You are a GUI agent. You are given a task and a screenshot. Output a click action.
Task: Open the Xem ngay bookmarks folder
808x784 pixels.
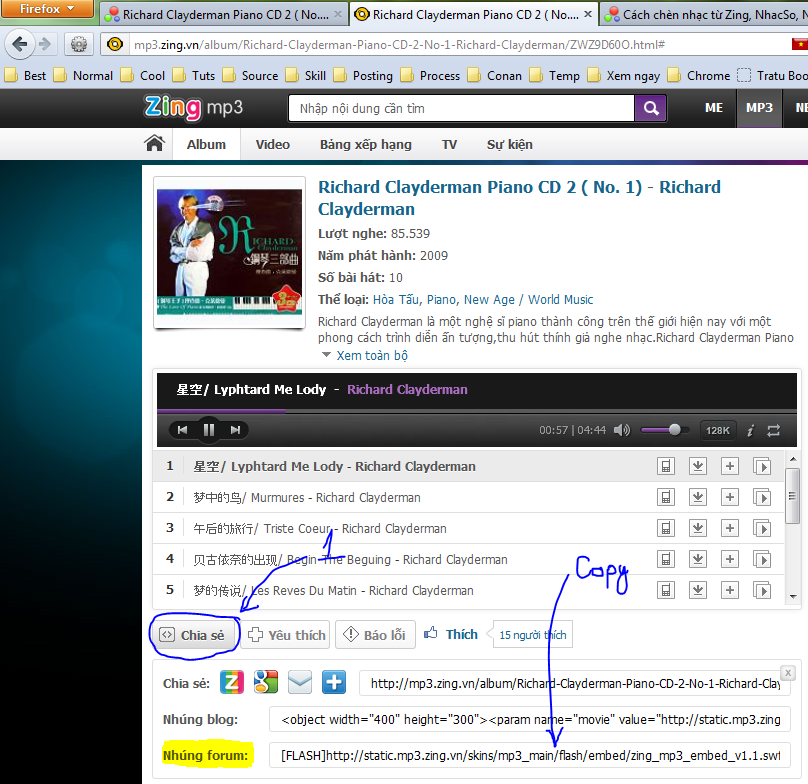click(624, 76)
